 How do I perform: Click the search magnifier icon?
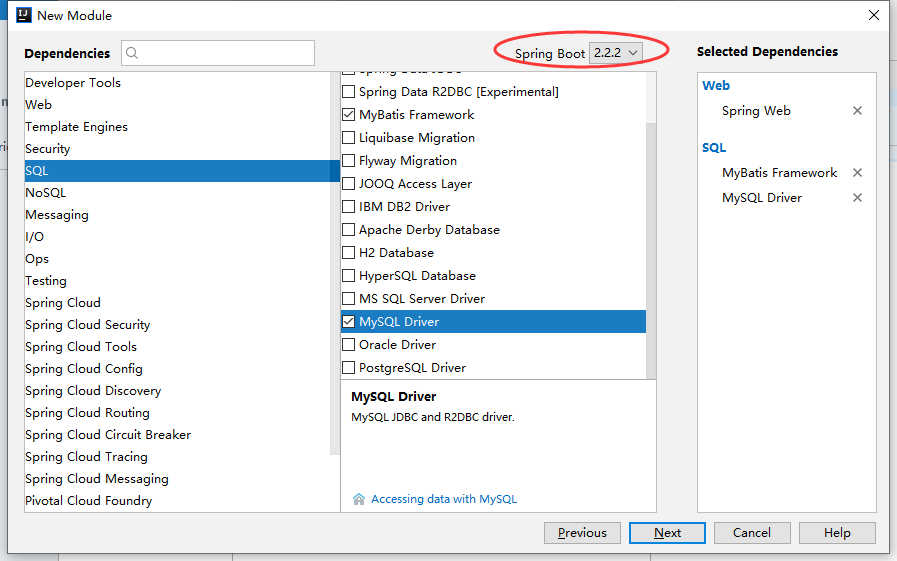point(132,53)
